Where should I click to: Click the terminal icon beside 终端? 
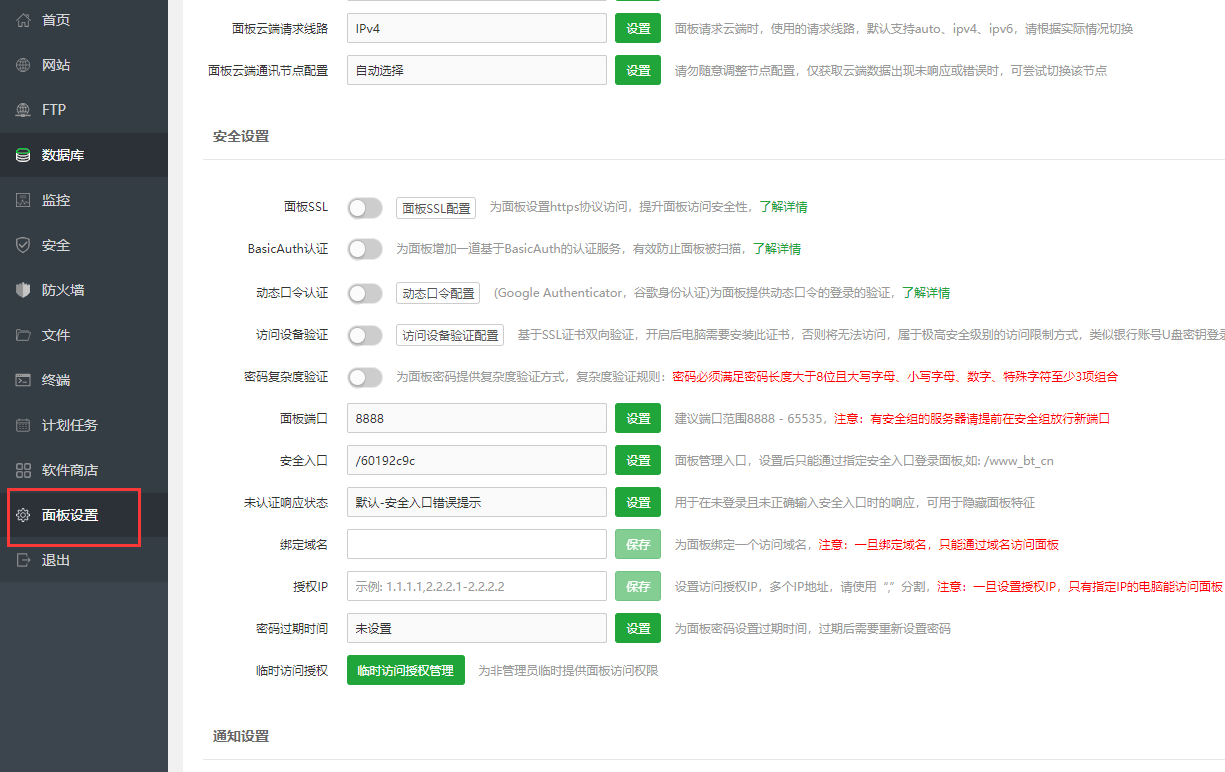(23, 380)
